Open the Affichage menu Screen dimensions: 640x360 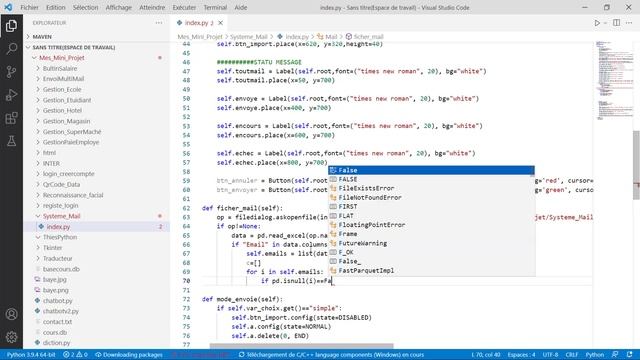click(x=118, y=7)
